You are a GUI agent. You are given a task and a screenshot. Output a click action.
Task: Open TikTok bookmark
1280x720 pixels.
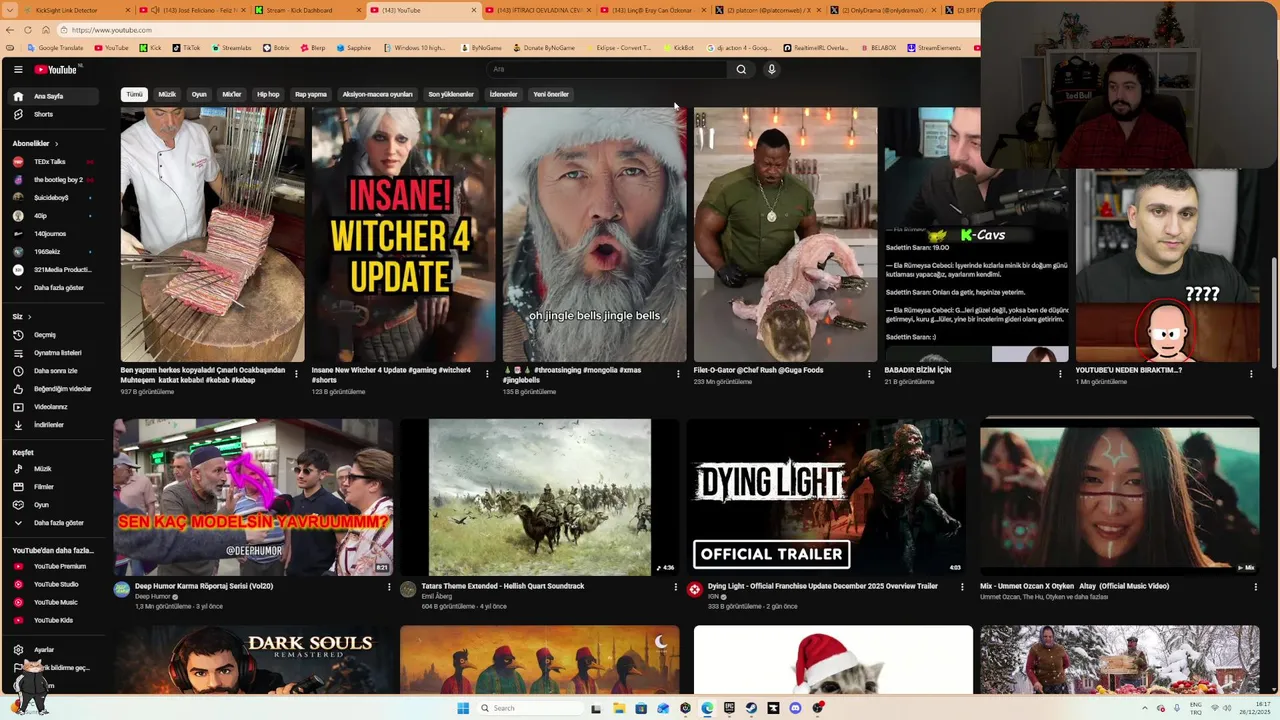(x=185, y=48)
